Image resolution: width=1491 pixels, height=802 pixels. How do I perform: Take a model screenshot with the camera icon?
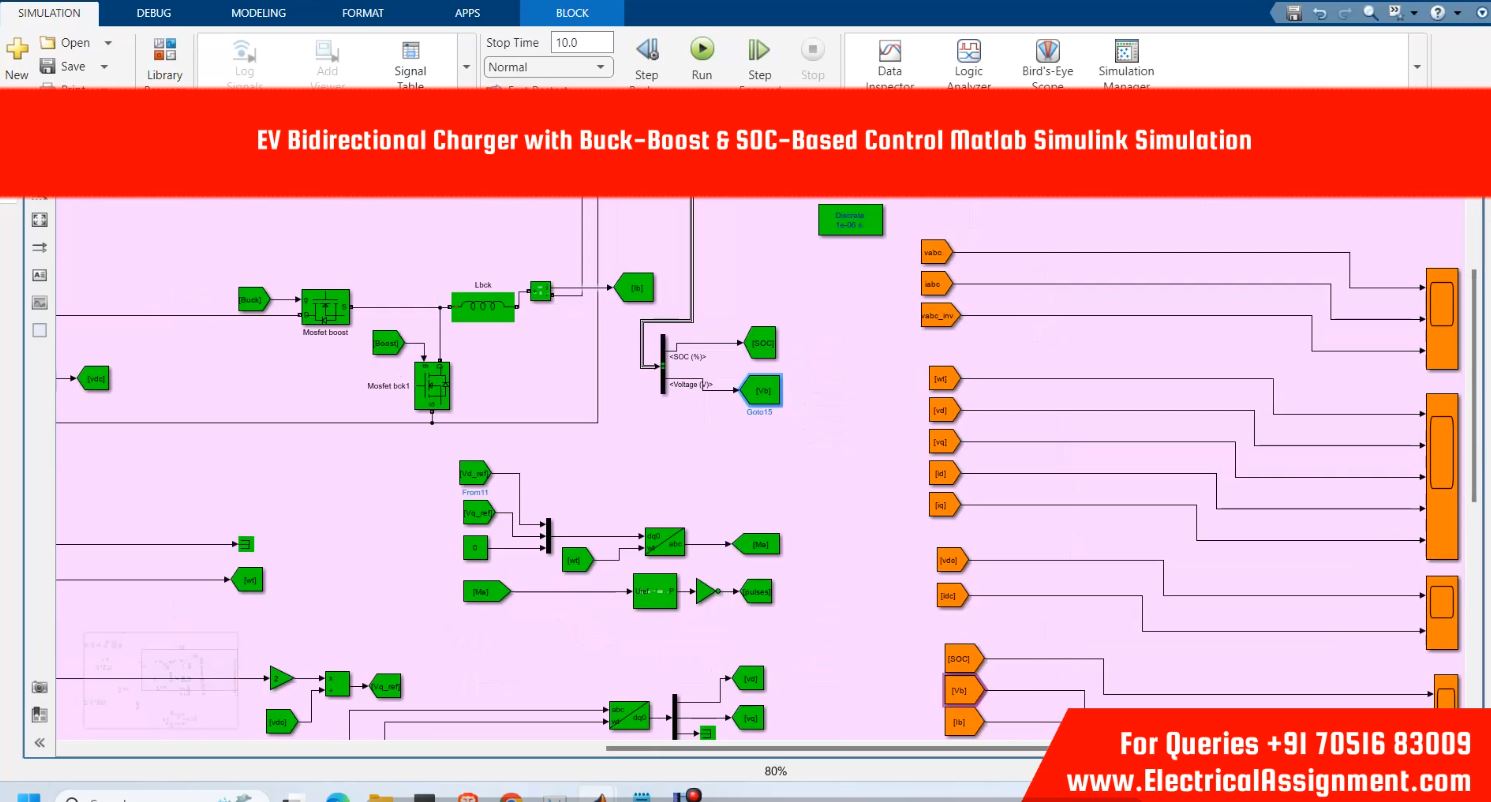40,687
